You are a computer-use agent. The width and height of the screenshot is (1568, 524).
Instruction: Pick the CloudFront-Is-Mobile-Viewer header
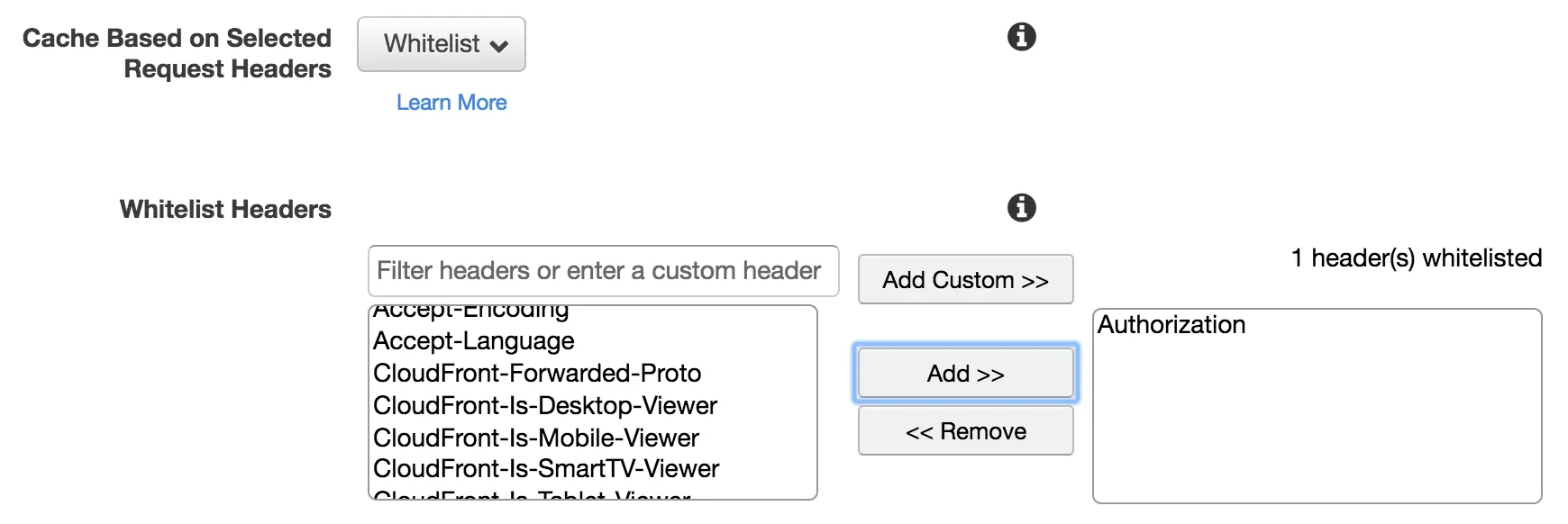[536, 438]
